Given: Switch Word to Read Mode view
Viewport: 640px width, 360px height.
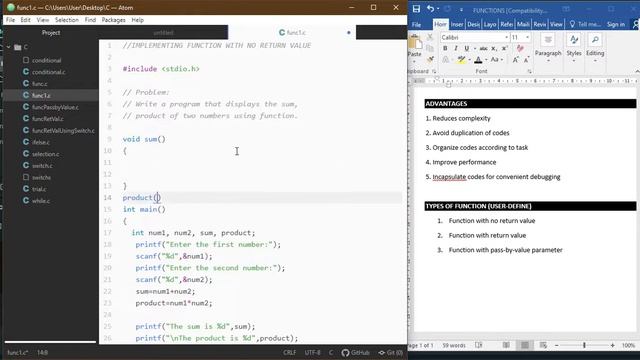Looking at the screenshot, I should pos(506,345).
